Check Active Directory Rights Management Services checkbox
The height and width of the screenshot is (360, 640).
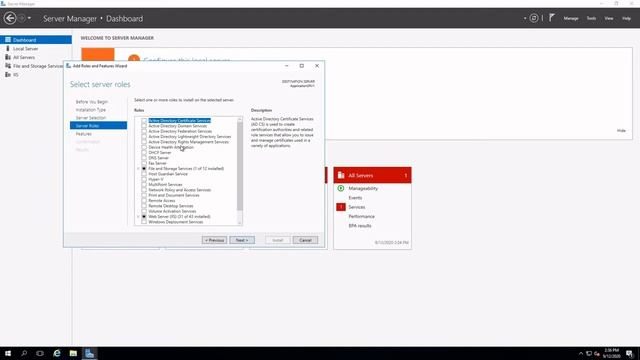coord(144,142)
